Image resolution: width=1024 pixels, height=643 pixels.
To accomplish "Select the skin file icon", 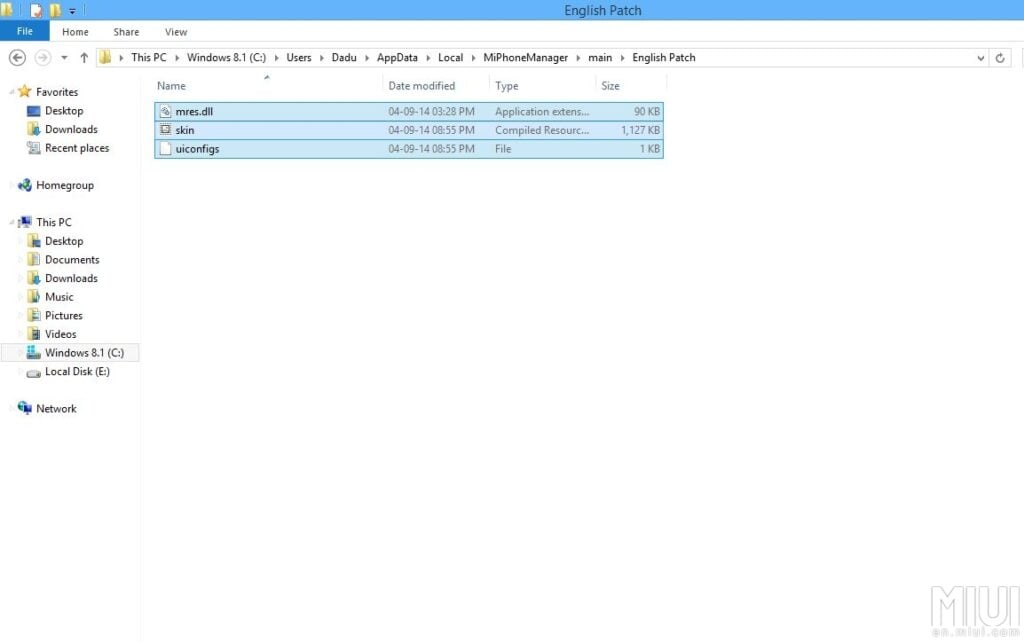I will pos(165,130).
